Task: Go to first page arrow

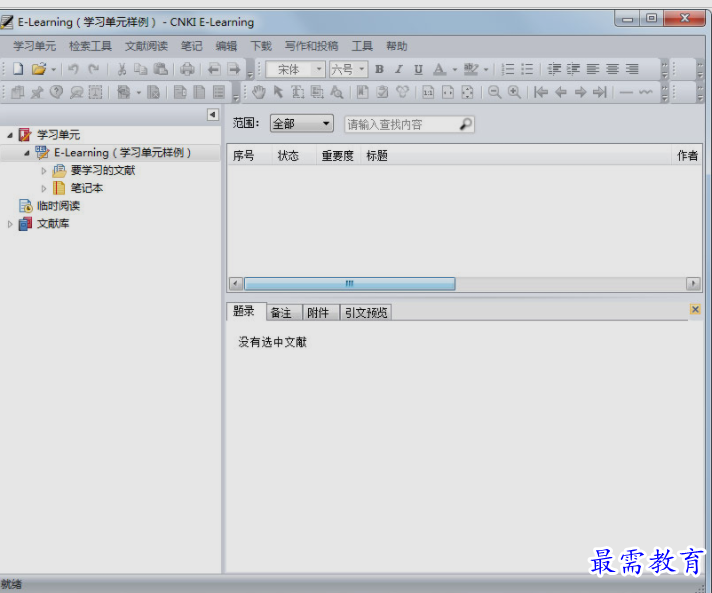Action: coord(540,92)
